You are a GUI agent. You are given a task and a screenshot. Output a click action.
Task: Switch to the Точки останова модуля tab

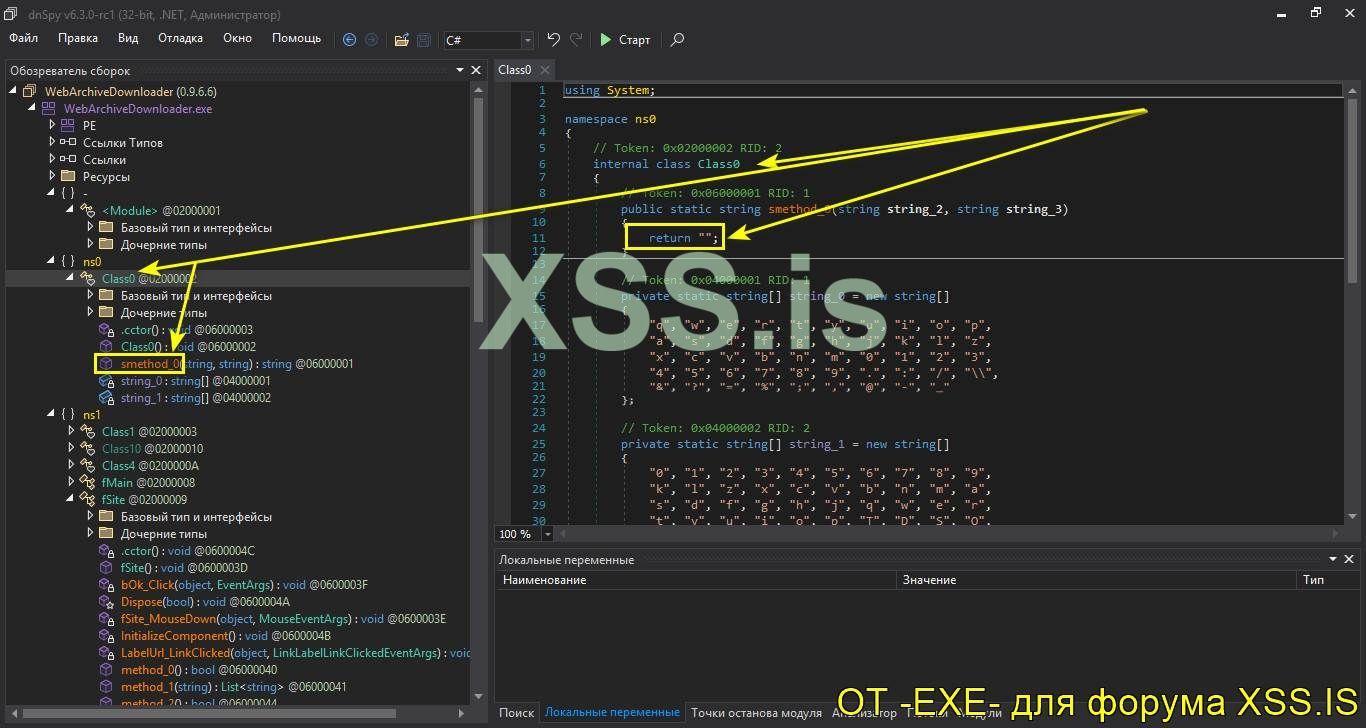point(756,713)
